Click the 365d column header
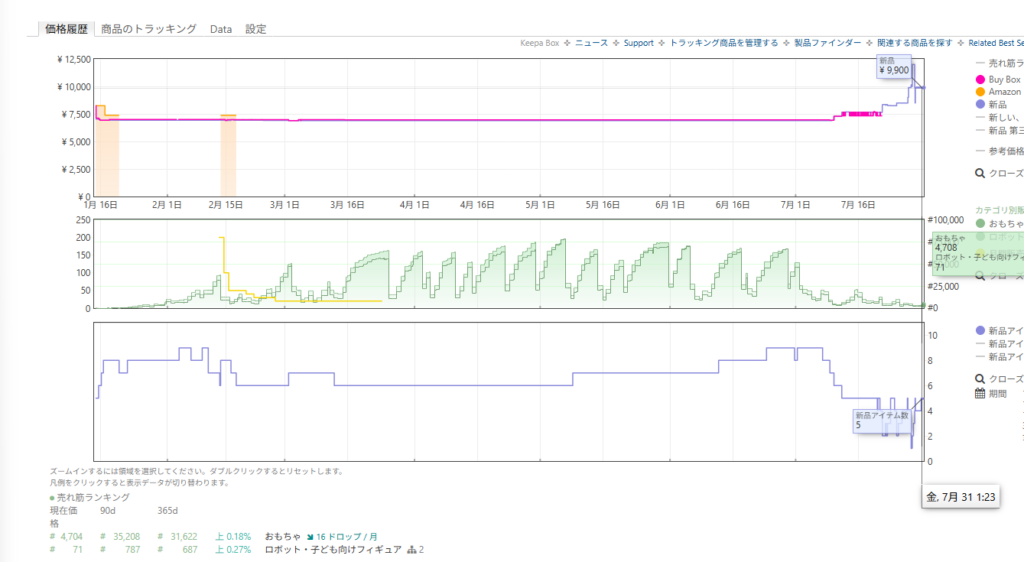The height and width of the screenshot is (562, 1024). pos(168,510)
